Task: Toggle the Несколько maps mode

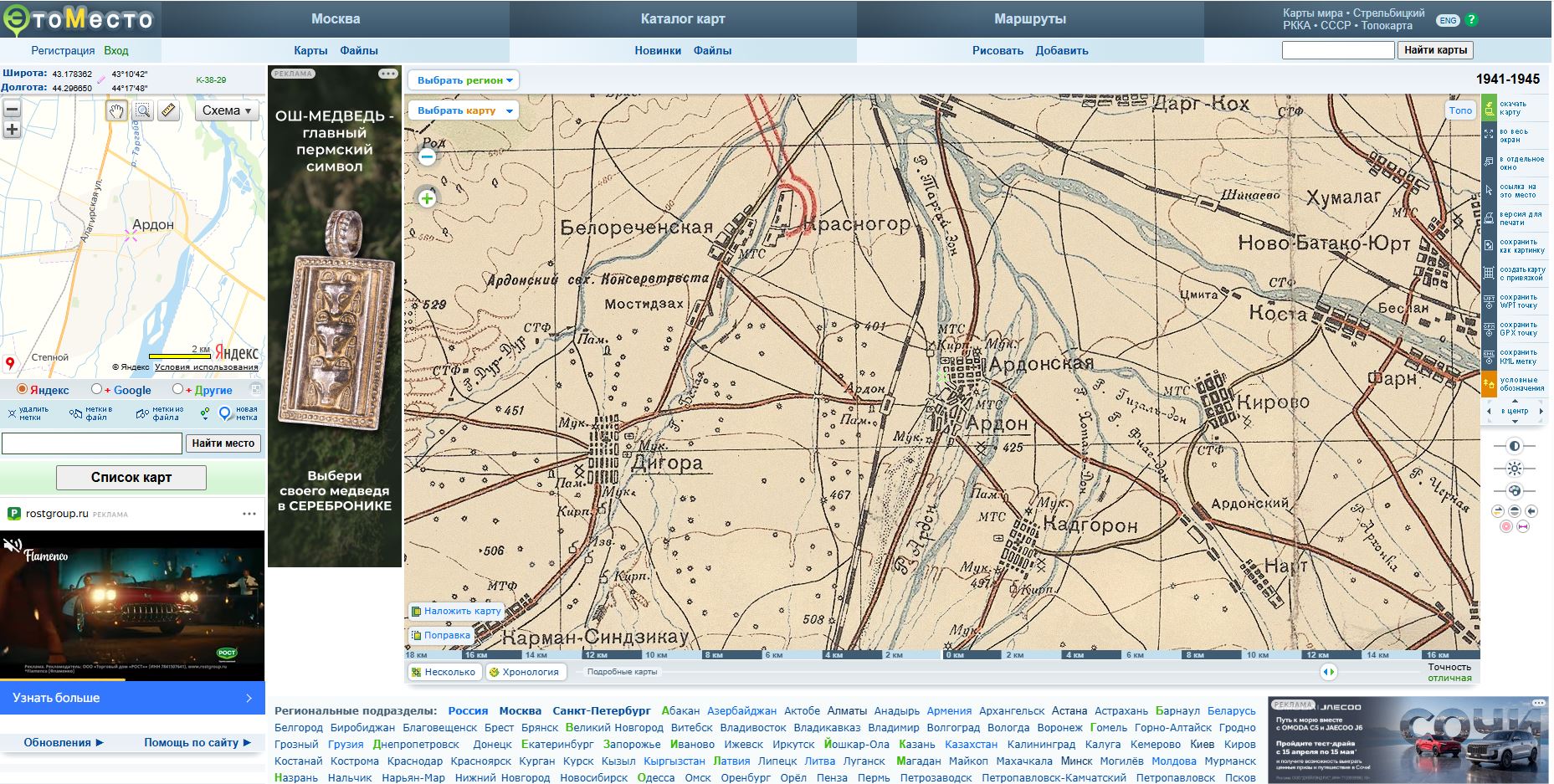Action: point(444,672)
